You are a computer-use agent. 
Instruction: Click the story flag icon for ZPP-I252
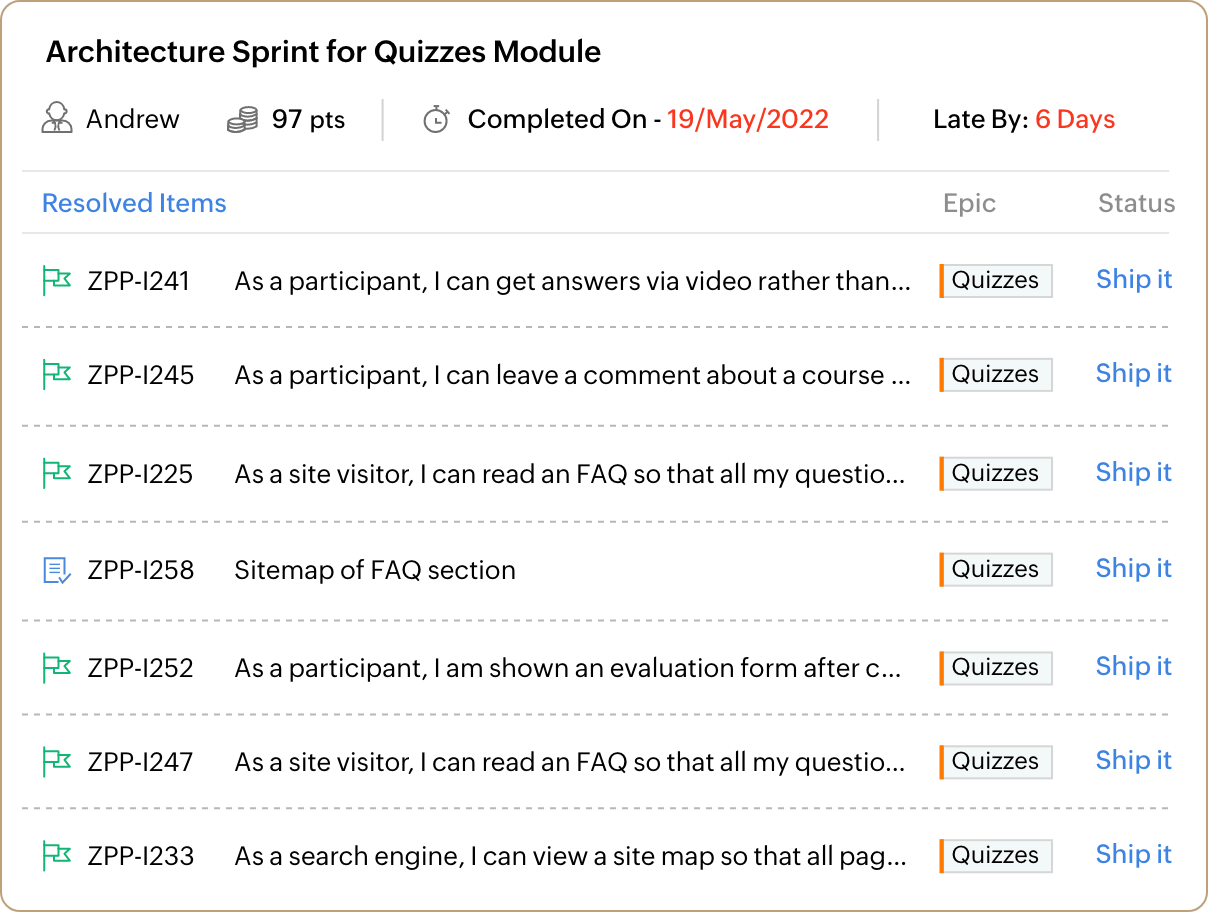point(56,668)
